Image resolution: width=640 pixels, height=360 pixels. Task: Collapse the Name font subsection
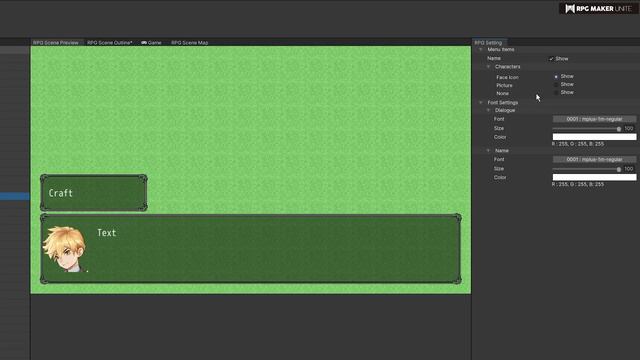(488, 151)
